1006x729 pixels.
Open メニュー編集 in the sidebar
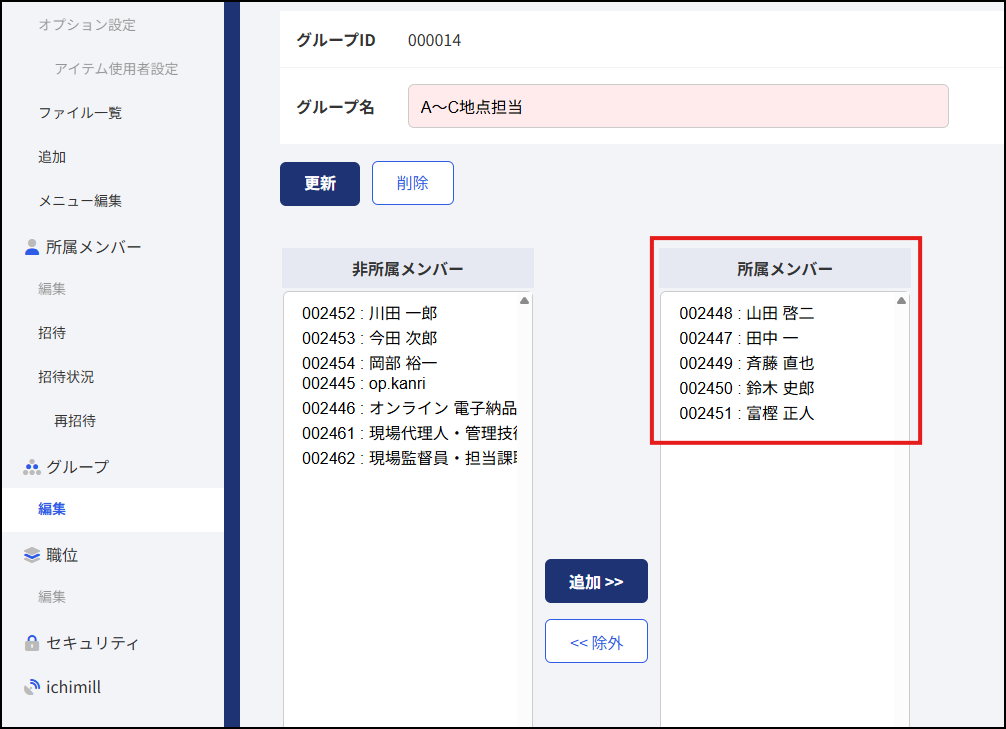[80, 201]
